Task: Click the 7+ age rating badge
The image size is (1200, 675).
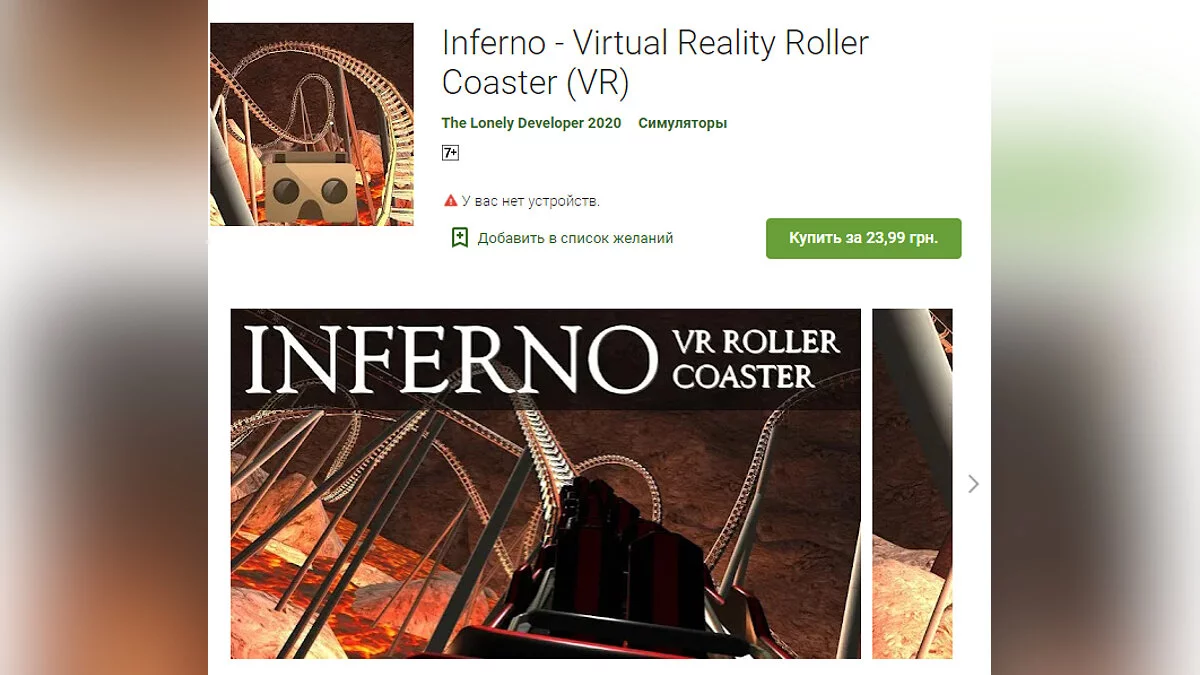Action: click(450, 153)
